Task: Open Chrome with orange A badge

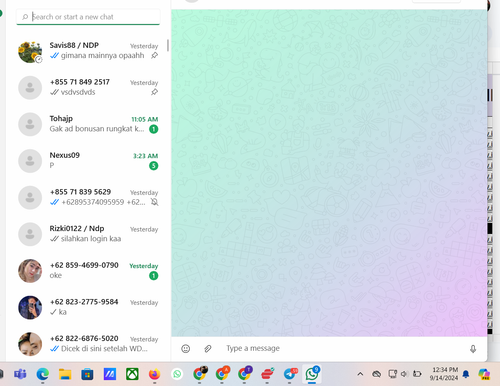Action: pos(222,373)
